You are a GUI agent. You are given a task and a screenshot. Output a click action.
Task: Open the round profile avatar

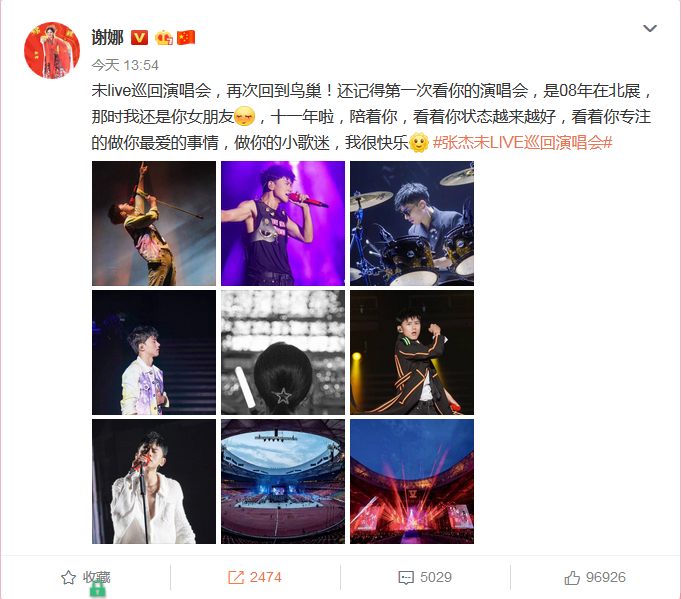(x=52, y=50)
